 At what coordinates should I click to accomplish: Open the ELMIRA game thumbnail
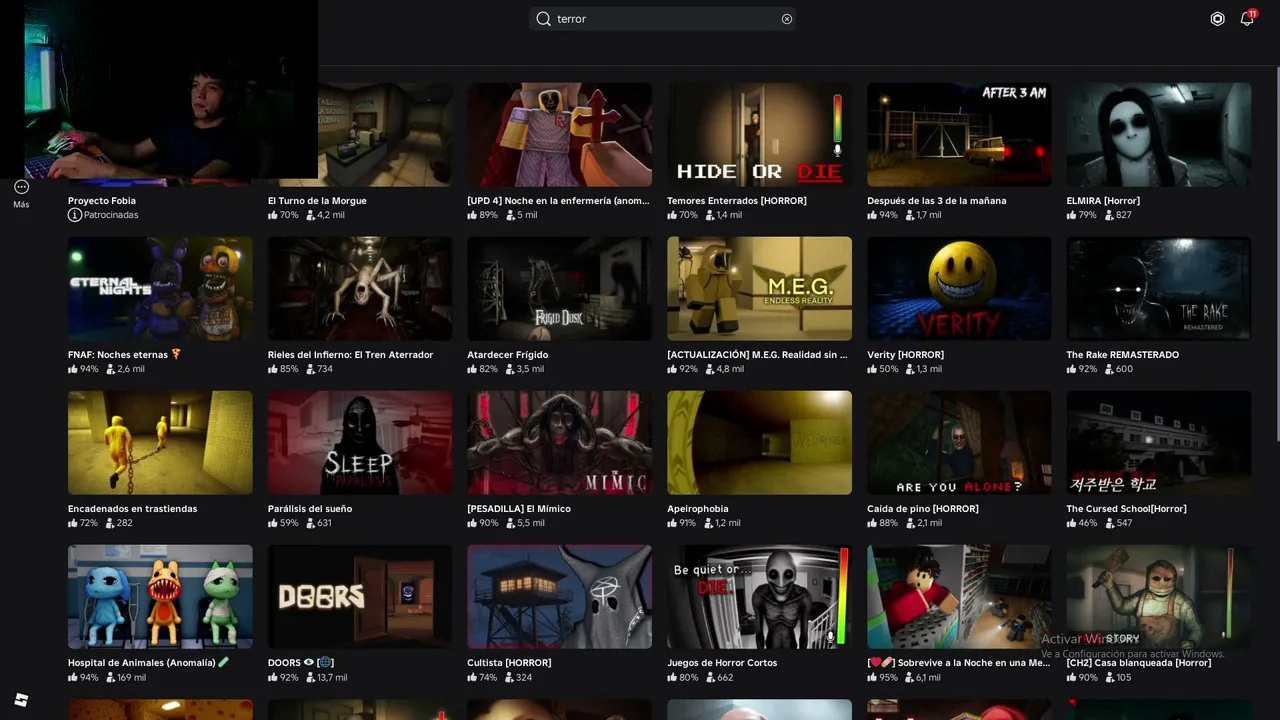1159,134
